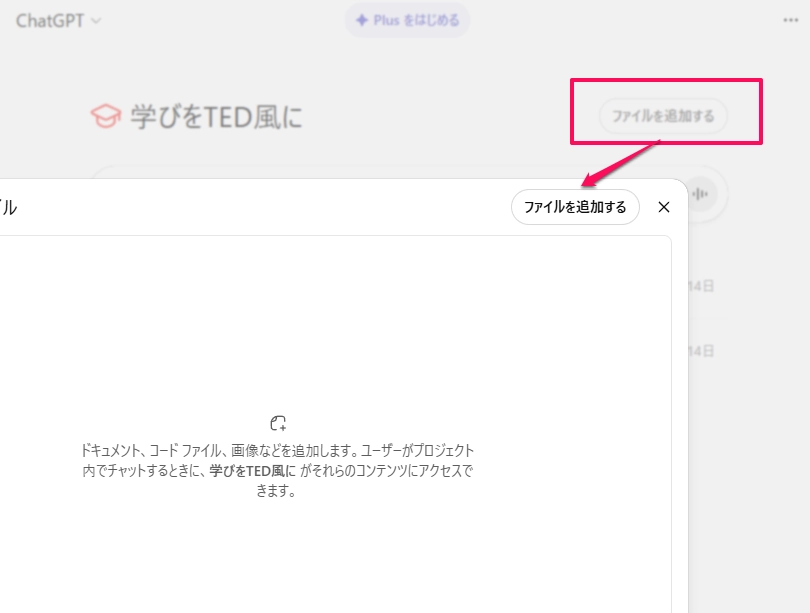Screen dimensions: 810x613
Task: Click the Plus をはじめる upgrade button
Action: [406, 19]
